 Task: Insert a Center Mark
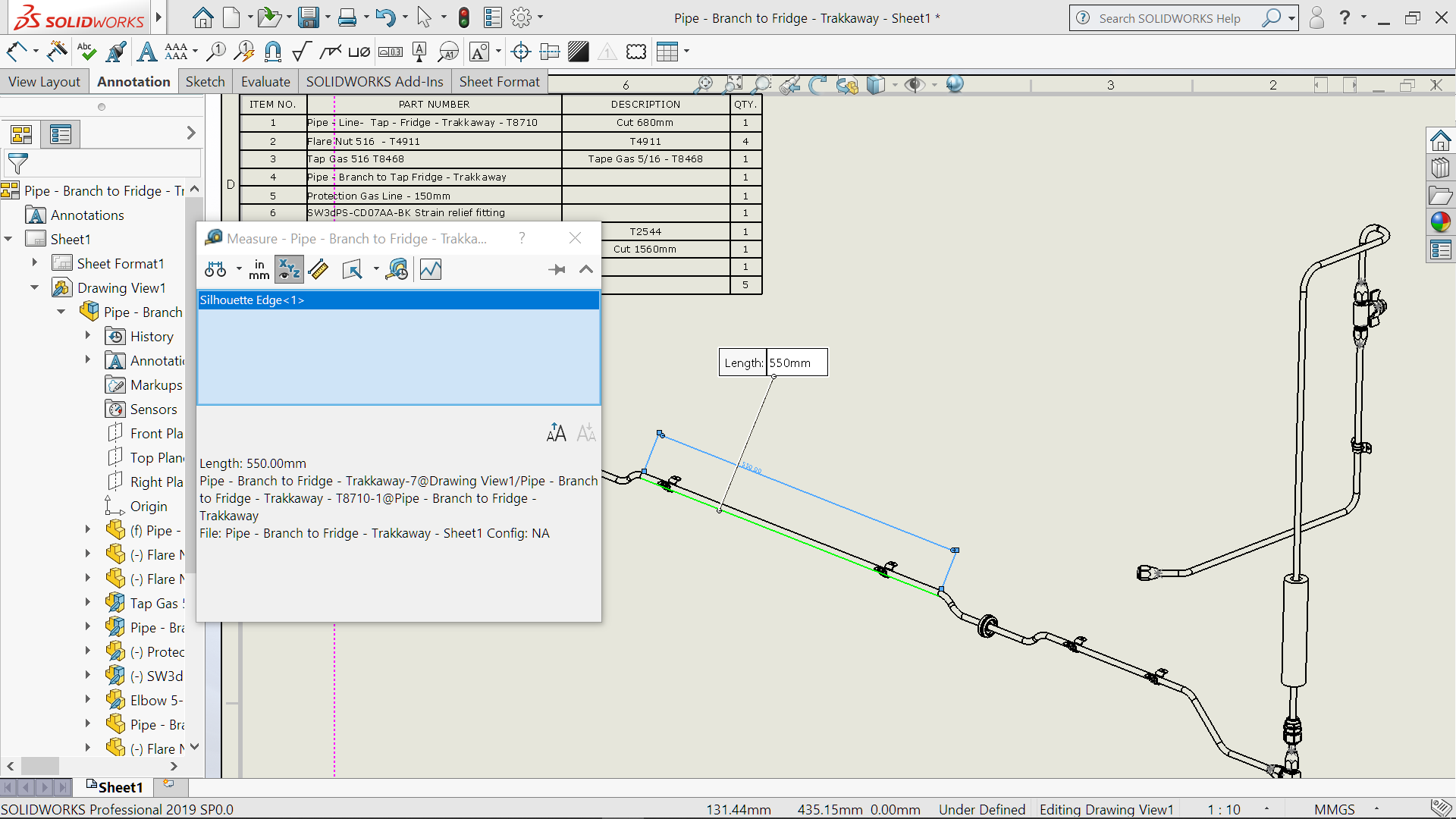pyautogui.click(x=521, y=52)
